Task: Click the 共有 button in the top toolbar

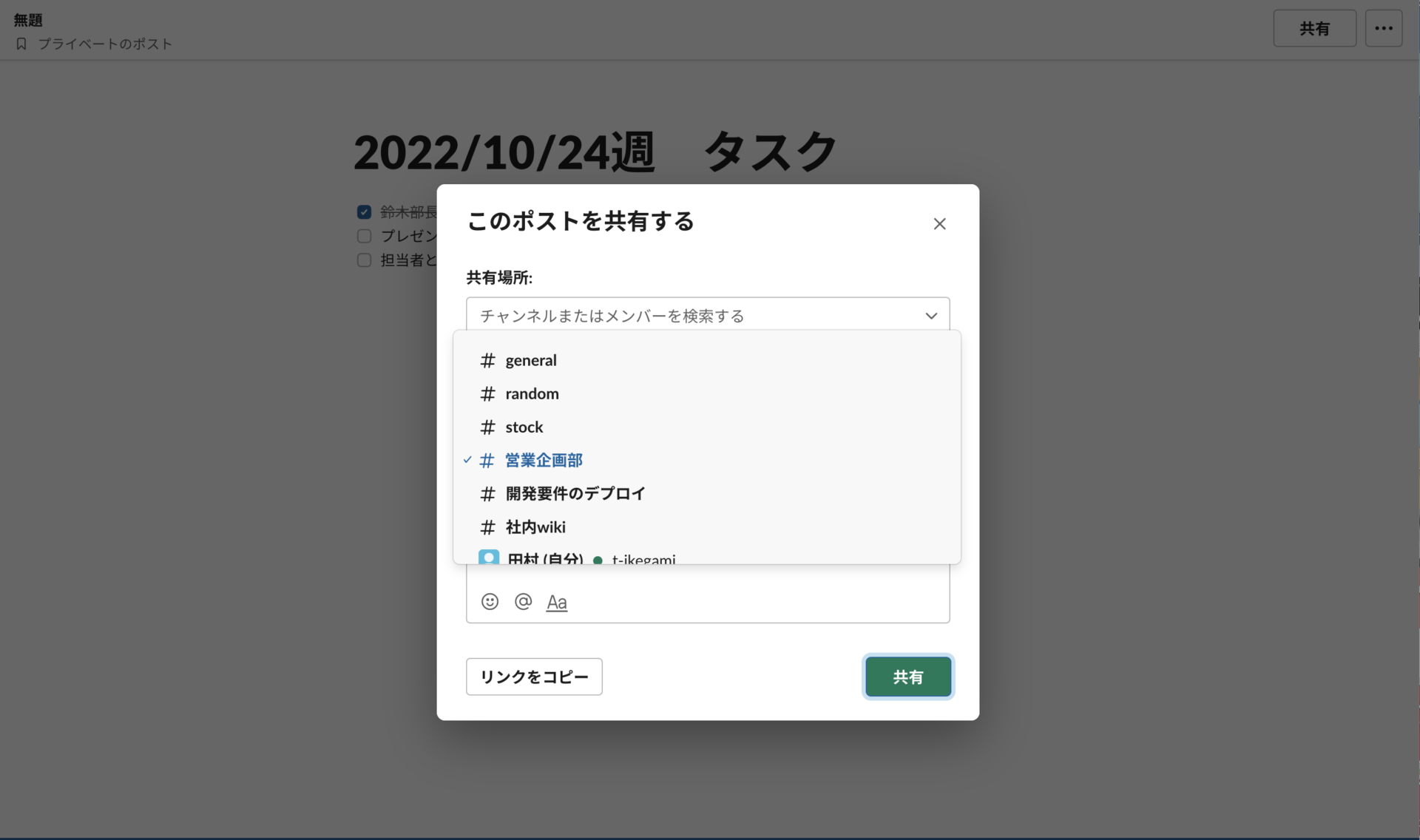Action: [x=1314, y=28]
